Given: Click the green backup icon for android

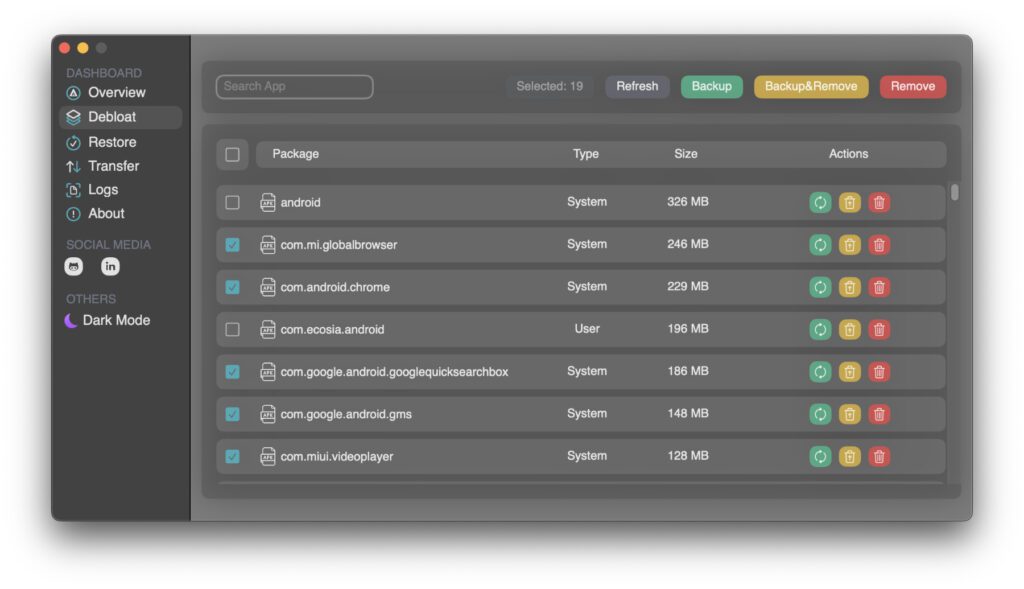Looking at the screenshot, I should [820, 202].
